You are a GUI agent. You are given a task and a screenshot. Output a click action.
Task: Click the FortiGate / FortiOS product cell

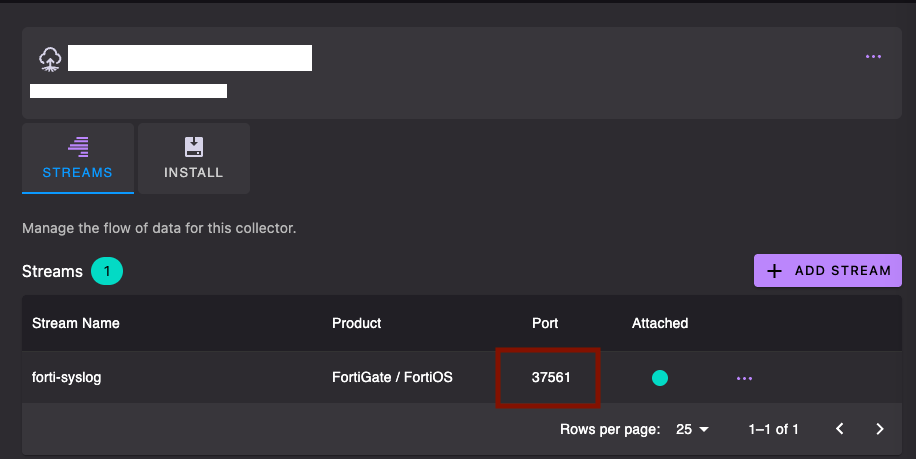pos(392,378)
